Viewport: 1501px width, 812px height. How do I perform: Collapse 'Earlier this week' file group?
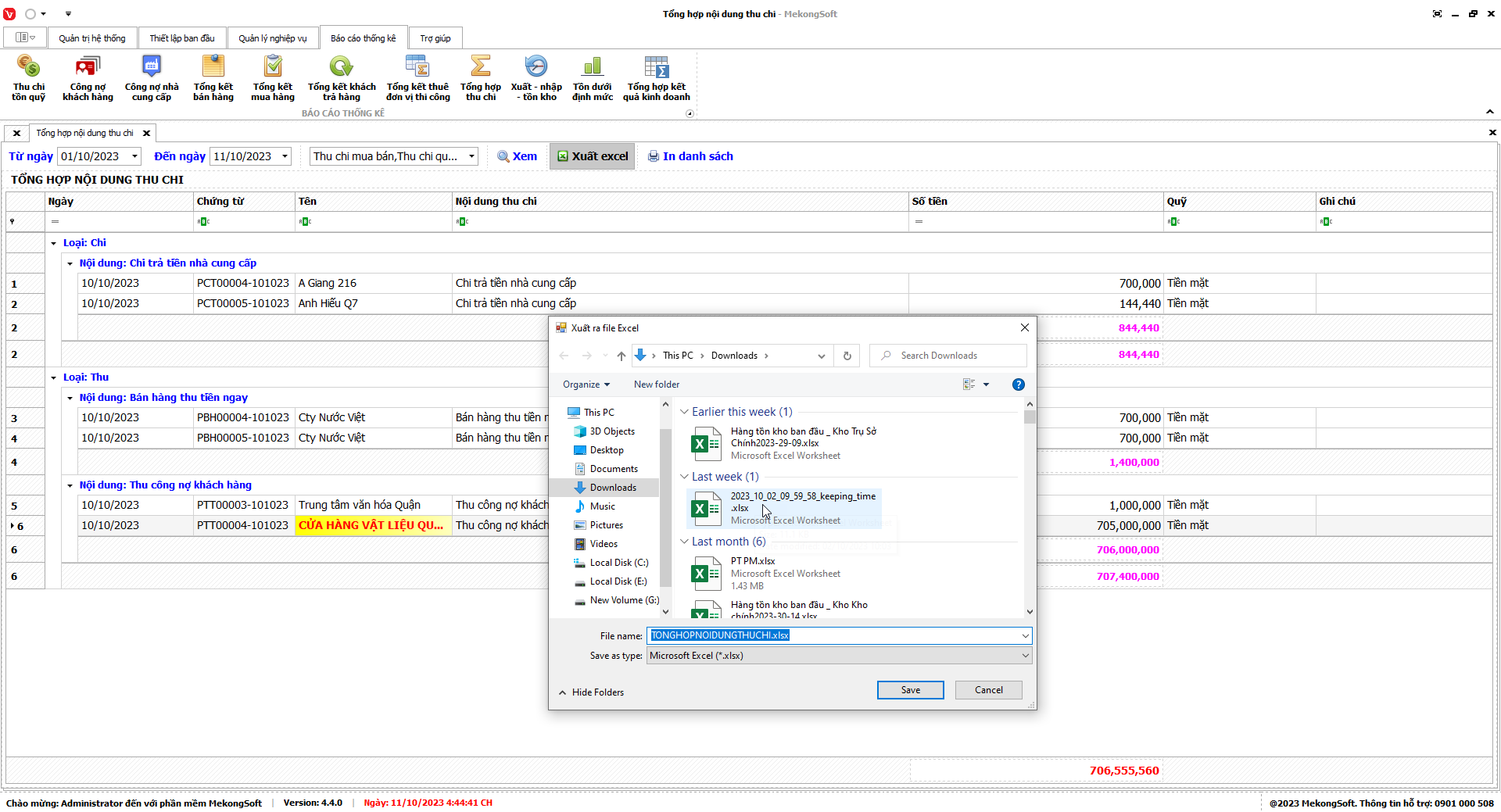coord(684,412)
